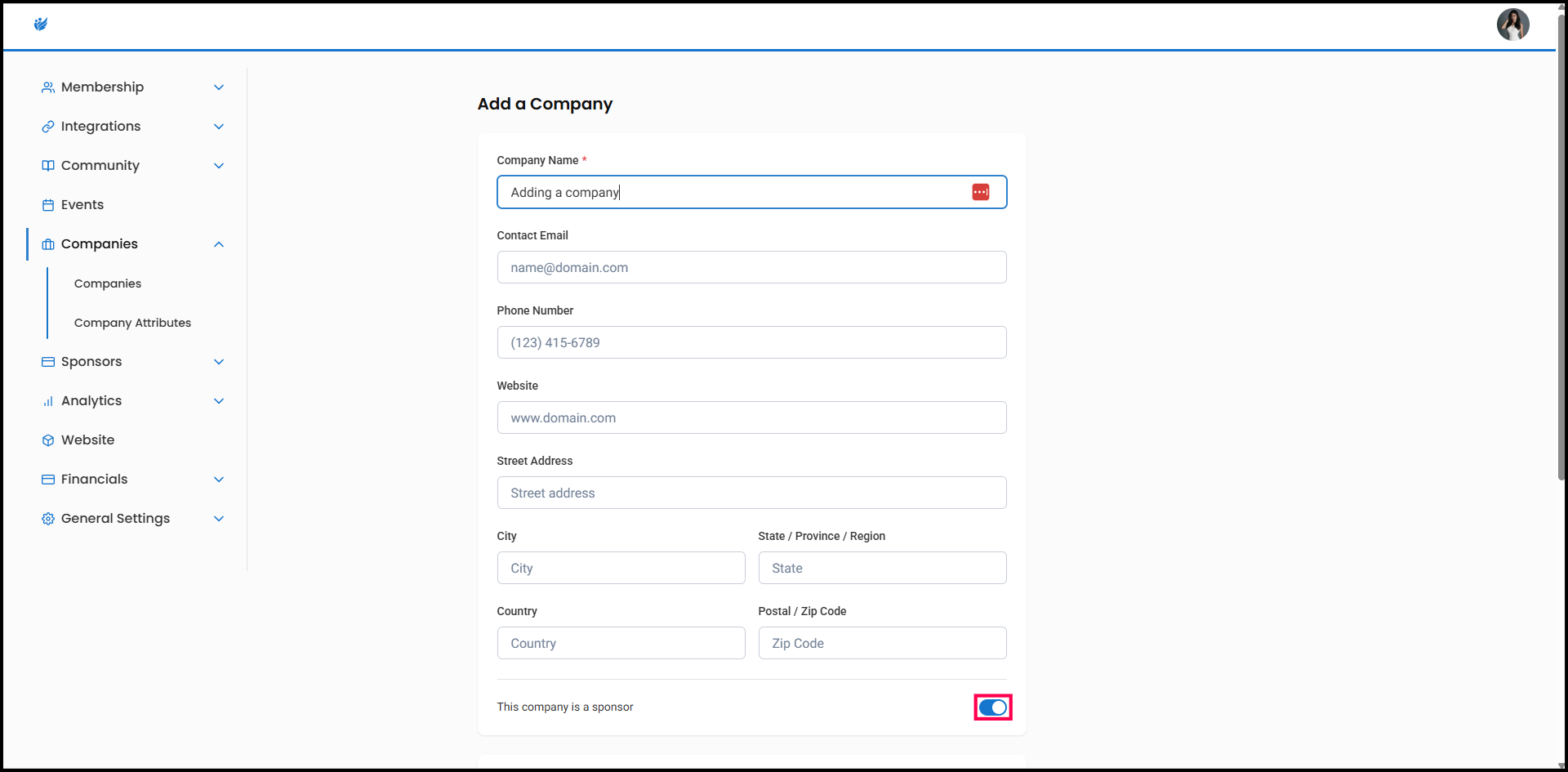The height and width of the screenshot is (772, 1568).
Task: Open the user profile avatar menu
Action: coord(1512,25)
